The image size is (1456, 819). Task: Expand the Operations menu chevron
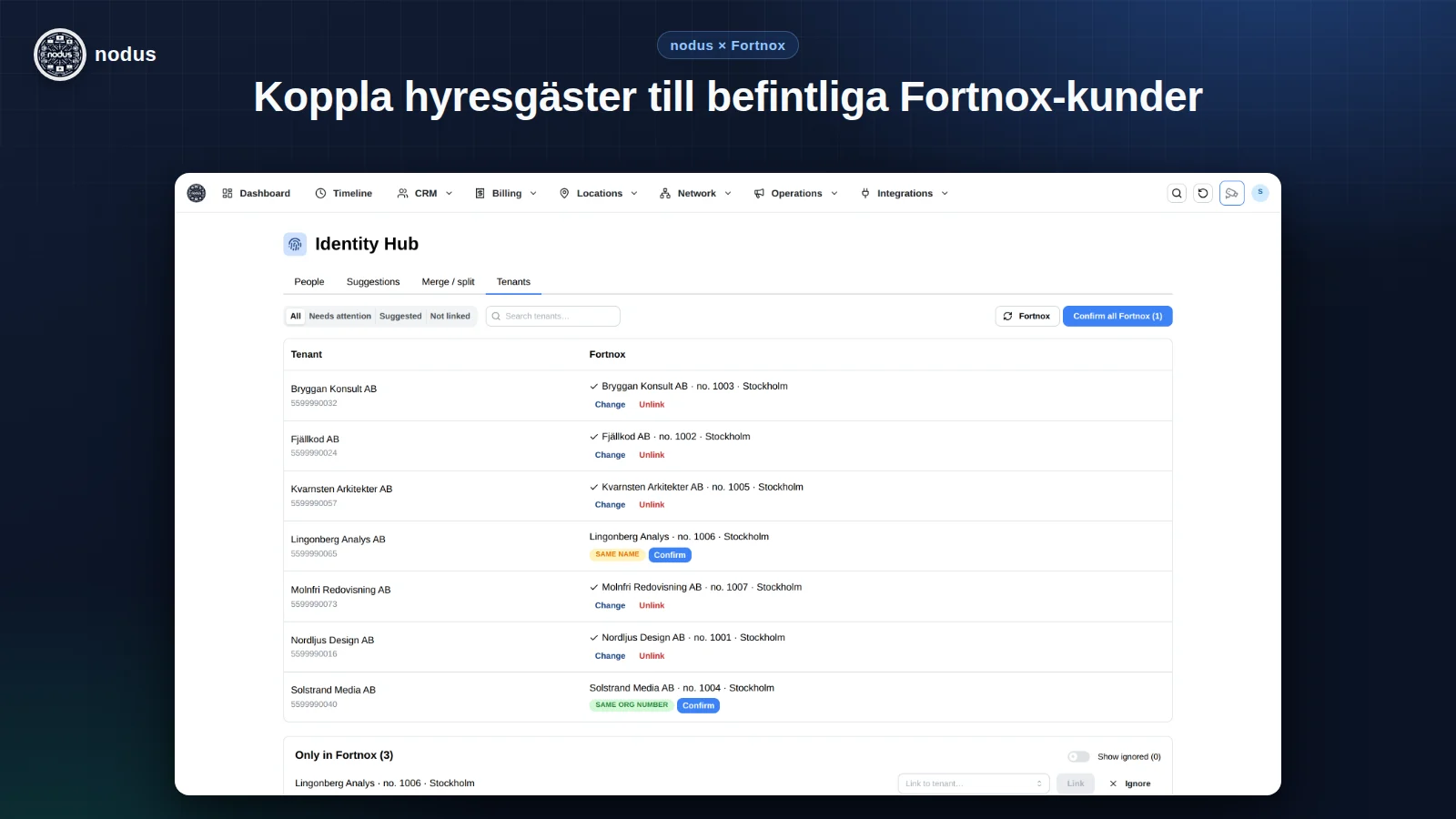(834, 193)
